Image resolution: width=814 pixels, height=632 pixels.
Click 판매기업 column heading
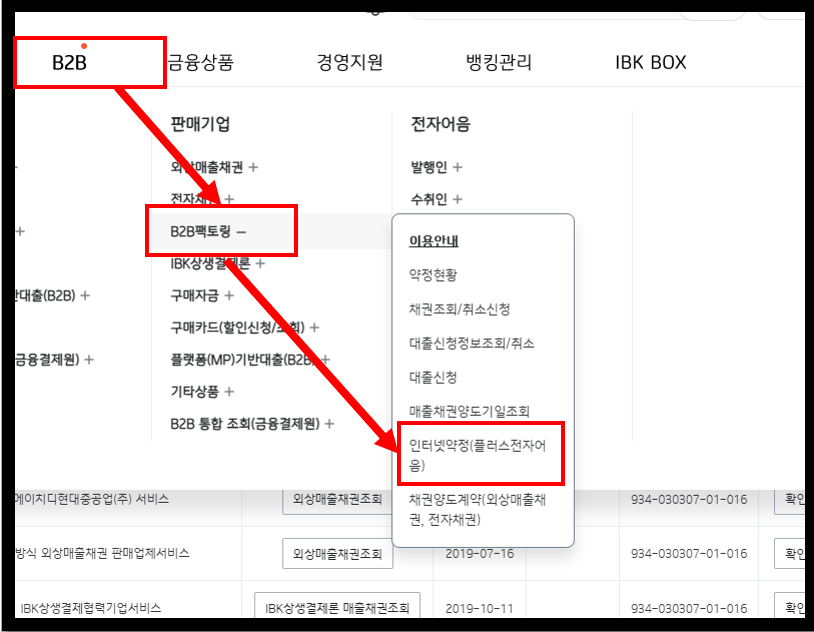[200, 124]
